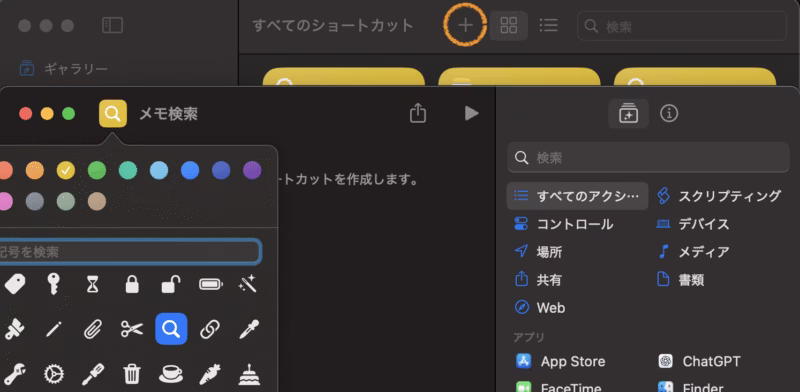Add new shortcut in background window

pyautogui.click(x=465, y=25)
